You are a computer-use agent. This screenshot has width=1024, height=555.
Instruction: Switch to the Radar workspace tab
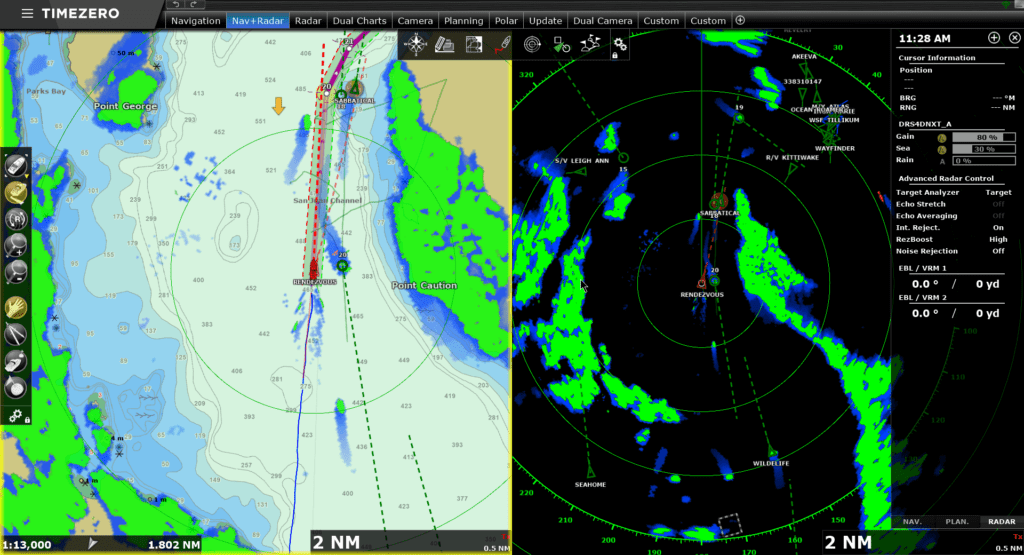pyautogui.click(x=308, y=21)
